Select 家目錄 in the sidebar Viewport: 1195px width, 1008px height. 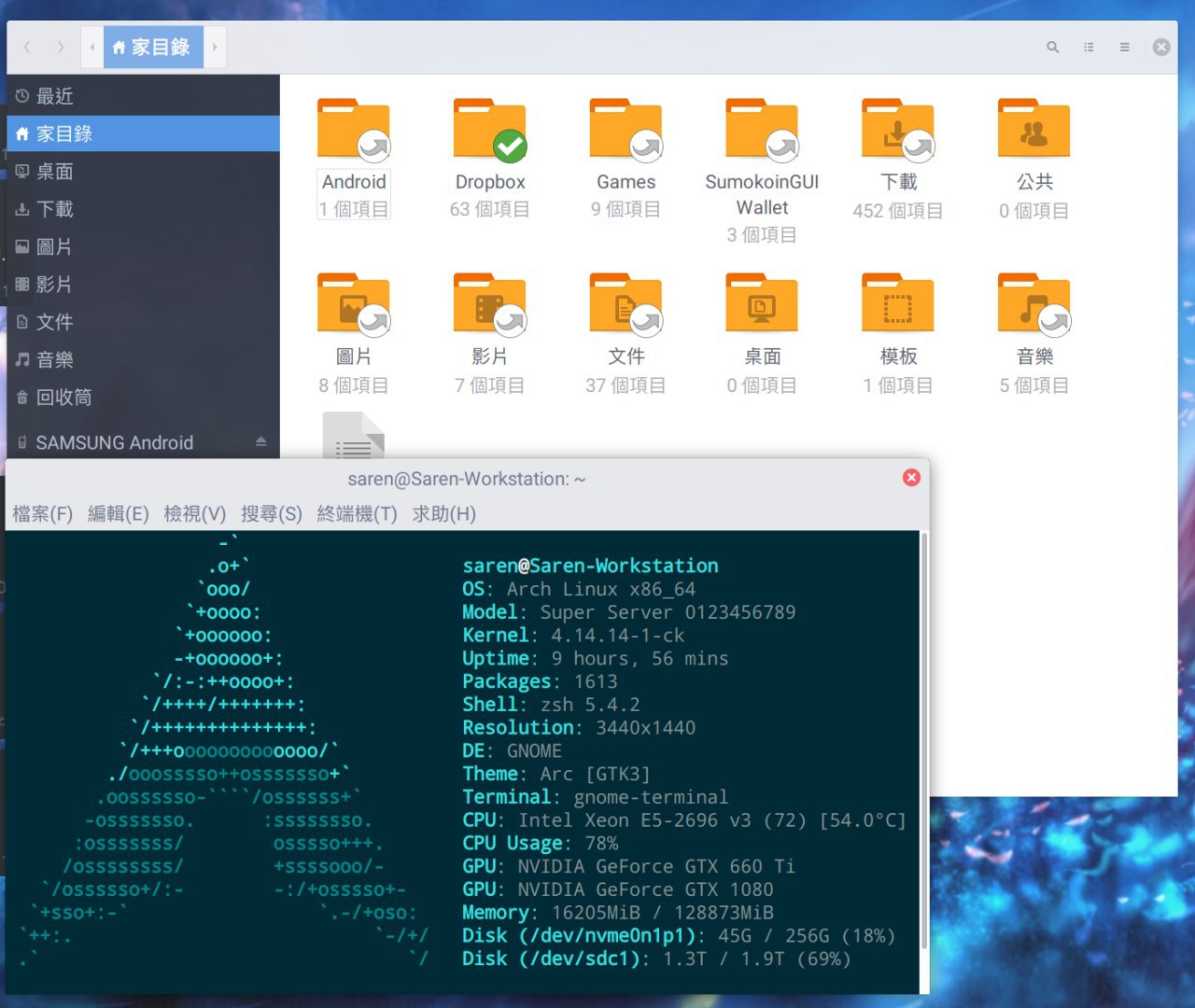pos(143,133)
